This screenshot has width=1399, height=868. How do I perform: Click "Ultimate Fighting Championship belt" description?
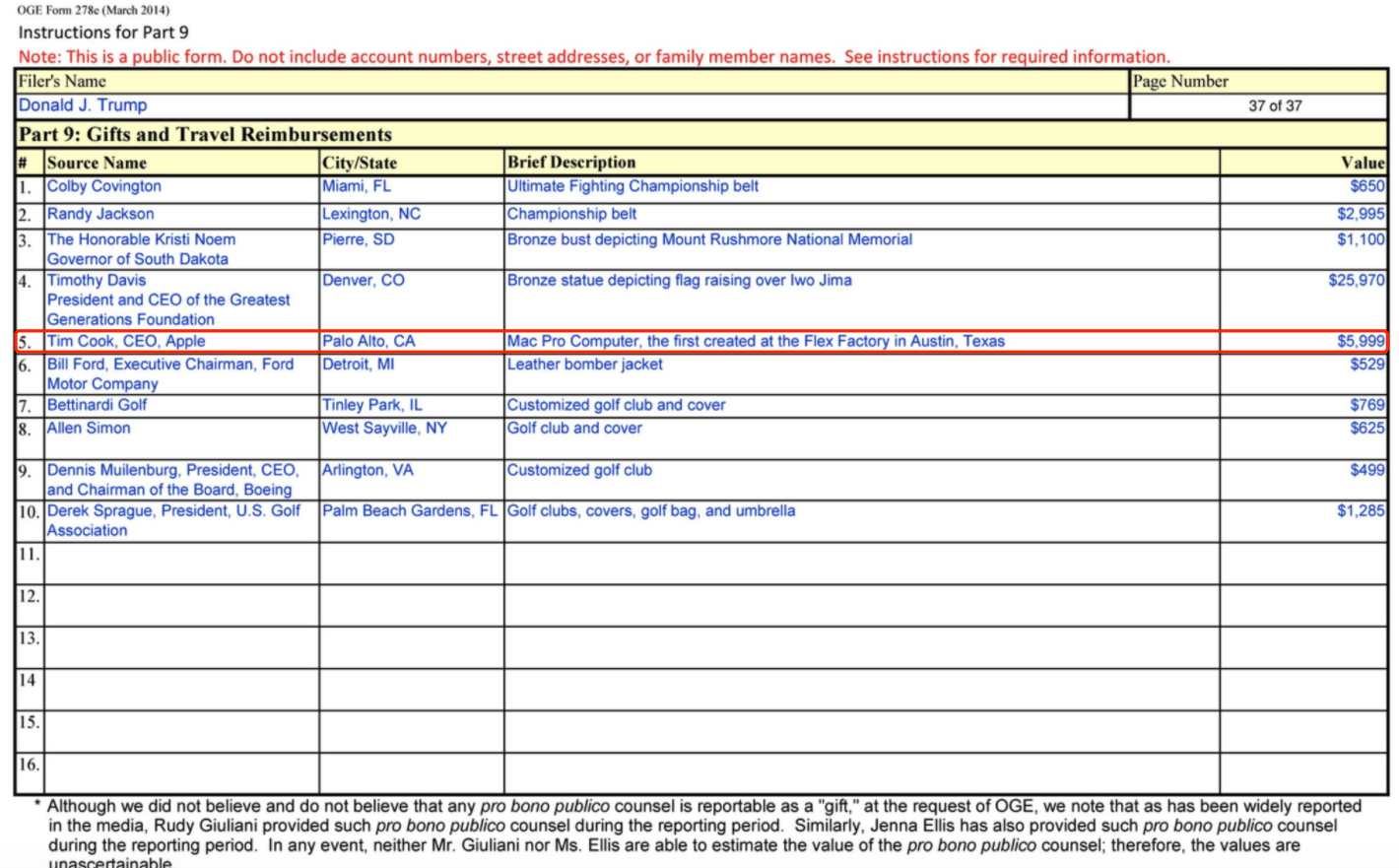coord(633,186)
